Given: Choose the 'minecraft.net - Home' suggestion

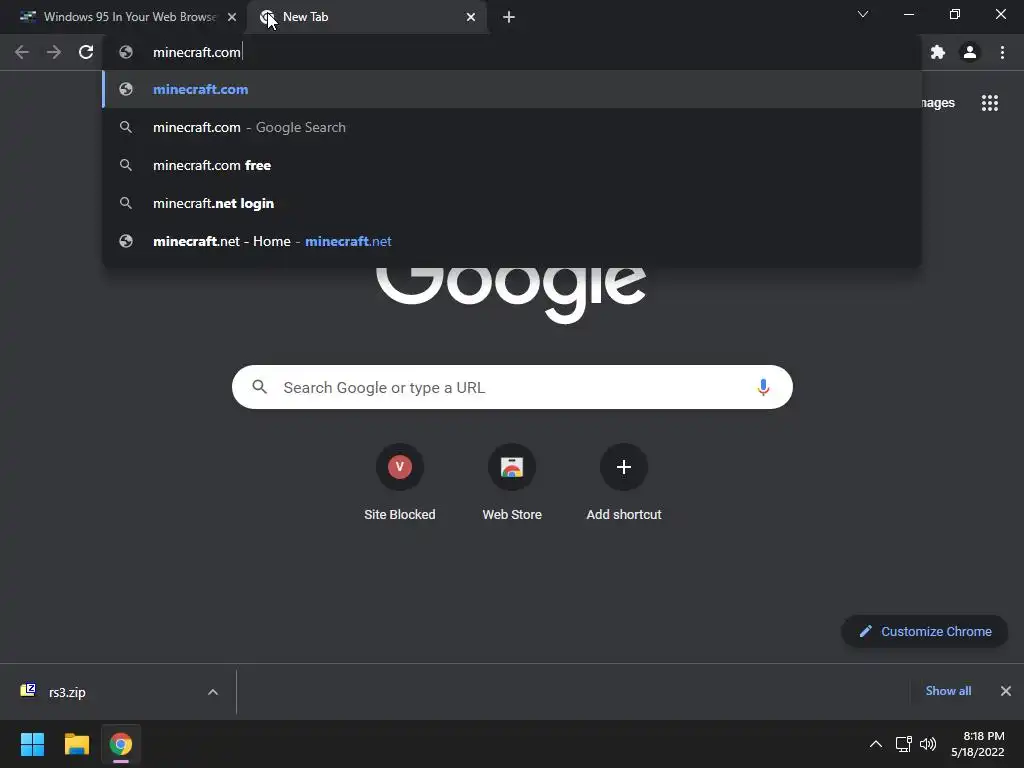Looking at the screenshot, I should 512,241.
